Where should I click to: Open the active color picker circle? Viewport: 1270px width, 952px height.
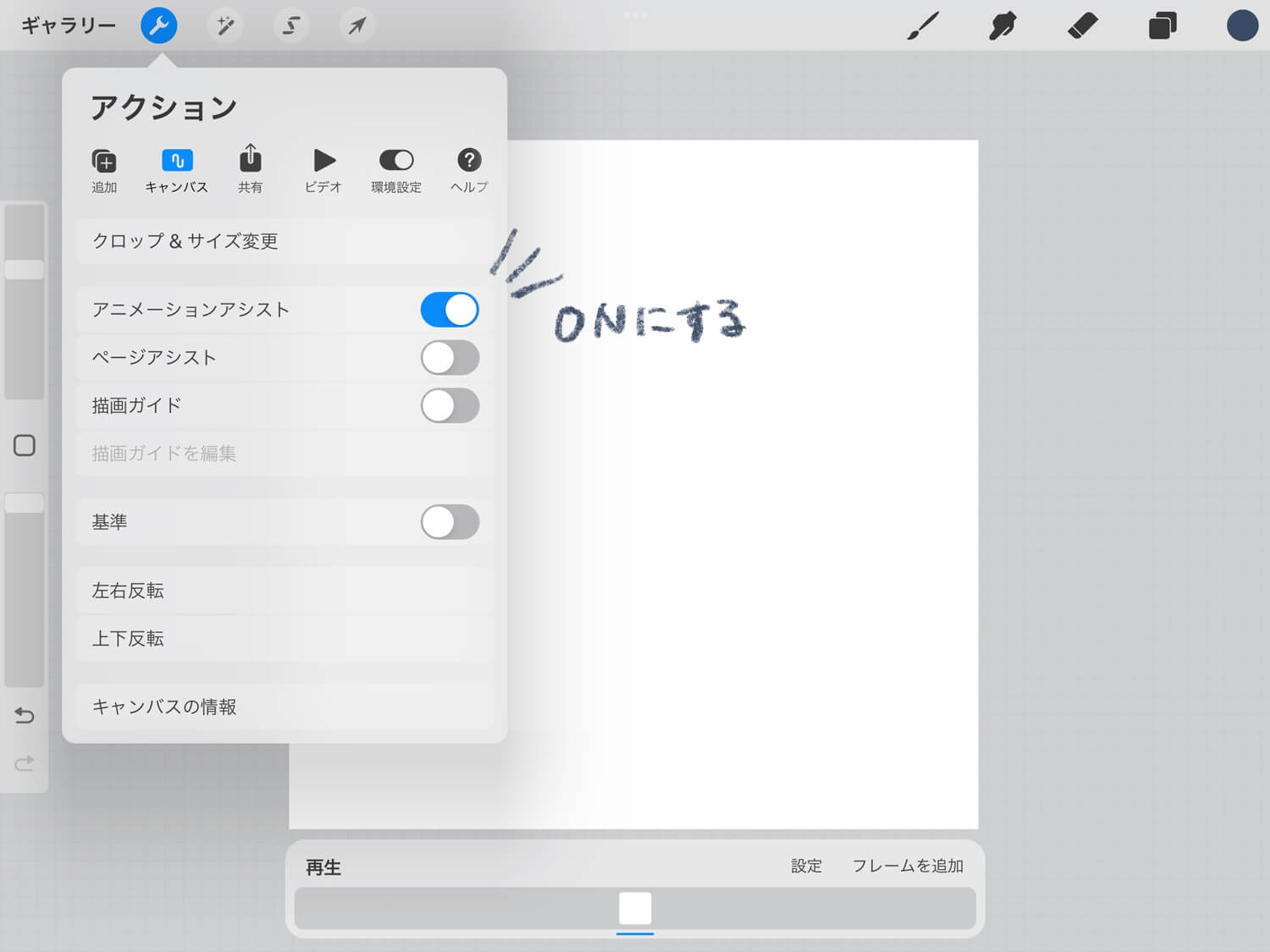tap(1242, 25)
